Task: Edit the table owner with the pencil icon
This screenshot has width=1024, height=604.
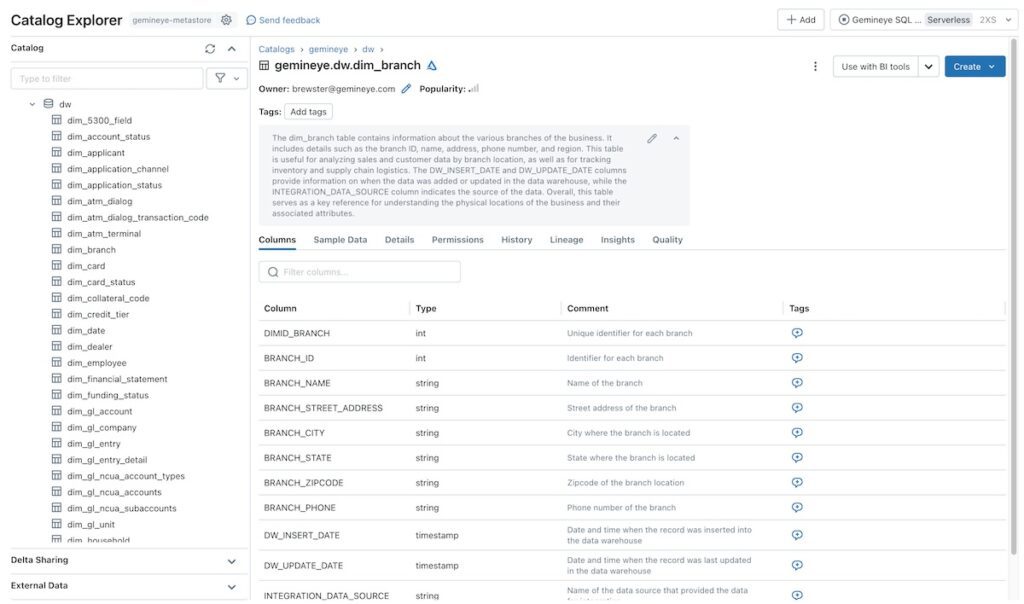Action: (x=405, y=87)
